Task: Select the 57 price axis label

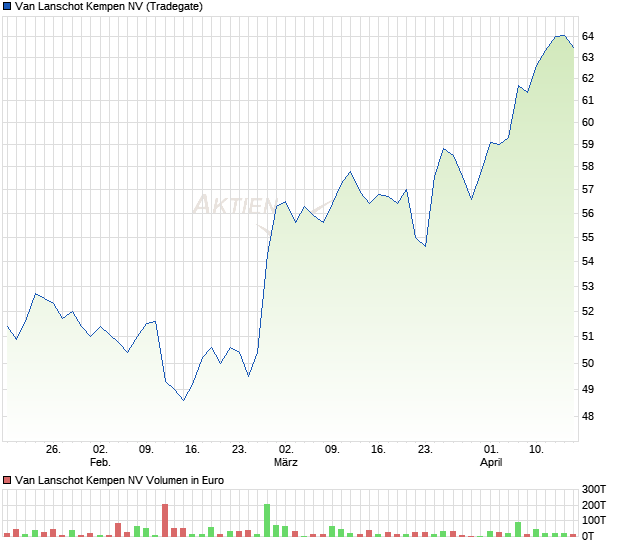Action: [x=588, y=190]
